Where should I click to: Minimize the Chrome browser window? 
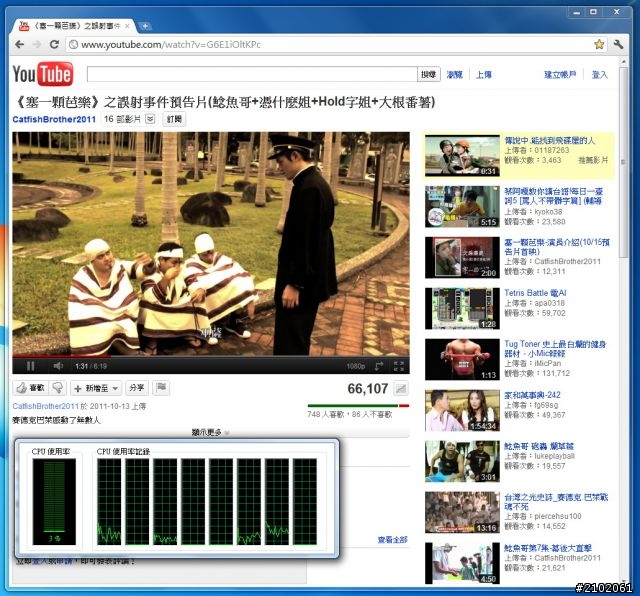pos(577,12)
